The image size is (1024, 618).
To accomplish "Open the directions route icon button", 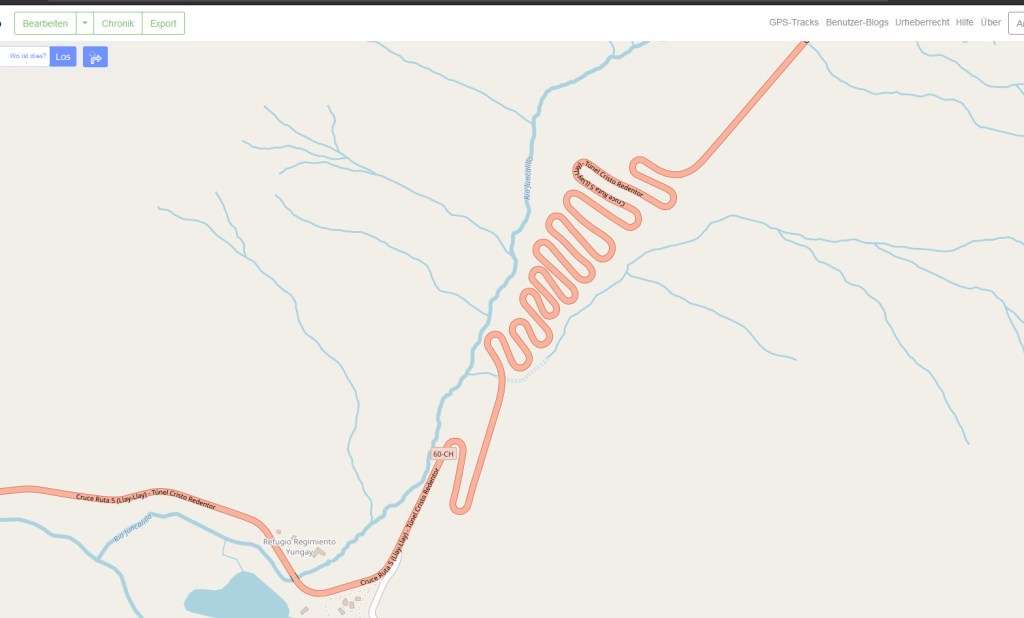I will pyautogui.click(x=95, y=57).
